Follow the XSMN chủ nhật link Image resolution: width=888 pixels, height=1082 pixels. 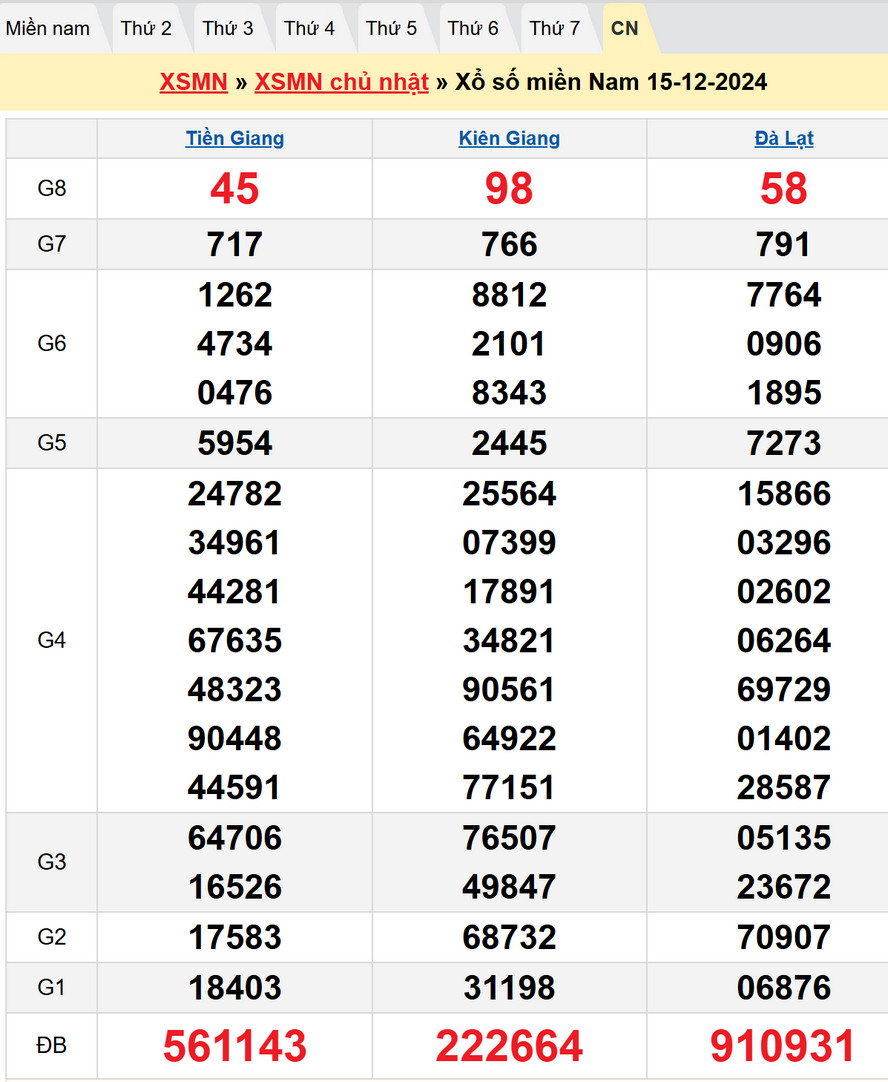pyautogui.click(x=341, y=82)
